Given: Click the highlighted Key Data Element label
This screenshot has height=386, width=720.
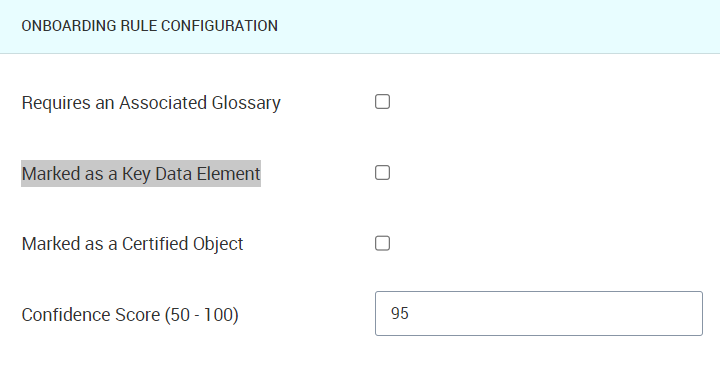Looking at the screenshot, I should (141, 173).
